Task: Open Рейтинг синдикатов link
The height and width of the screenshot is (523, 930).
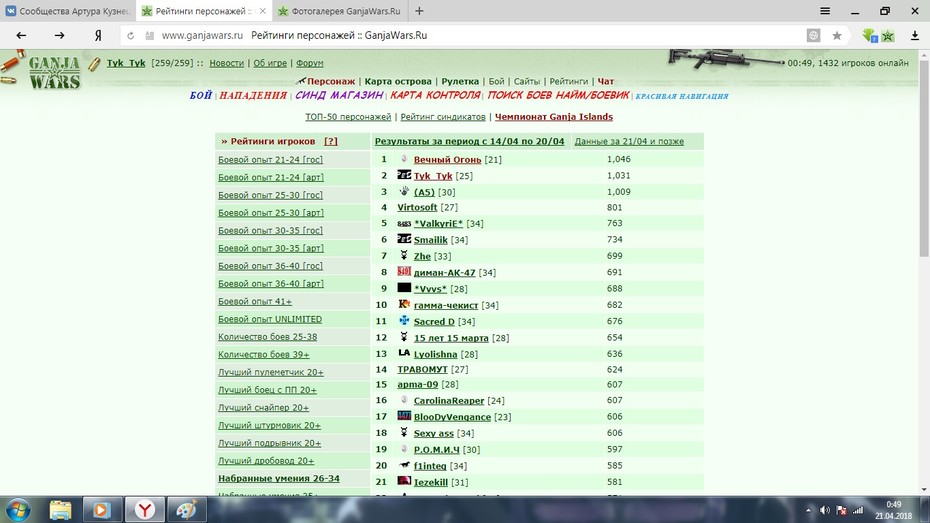Action: click(443, 117)
